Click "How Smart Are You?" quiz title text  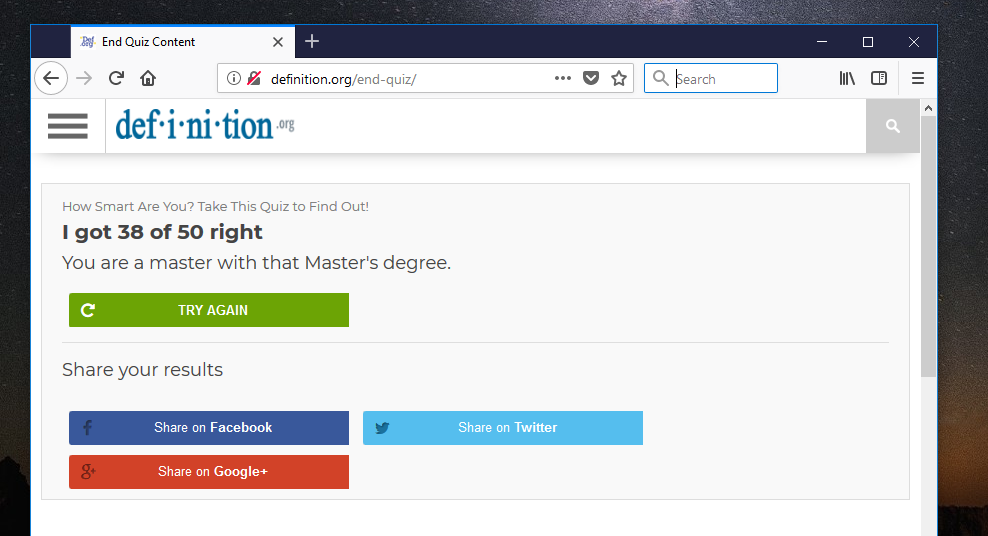[x=215, y=207]
